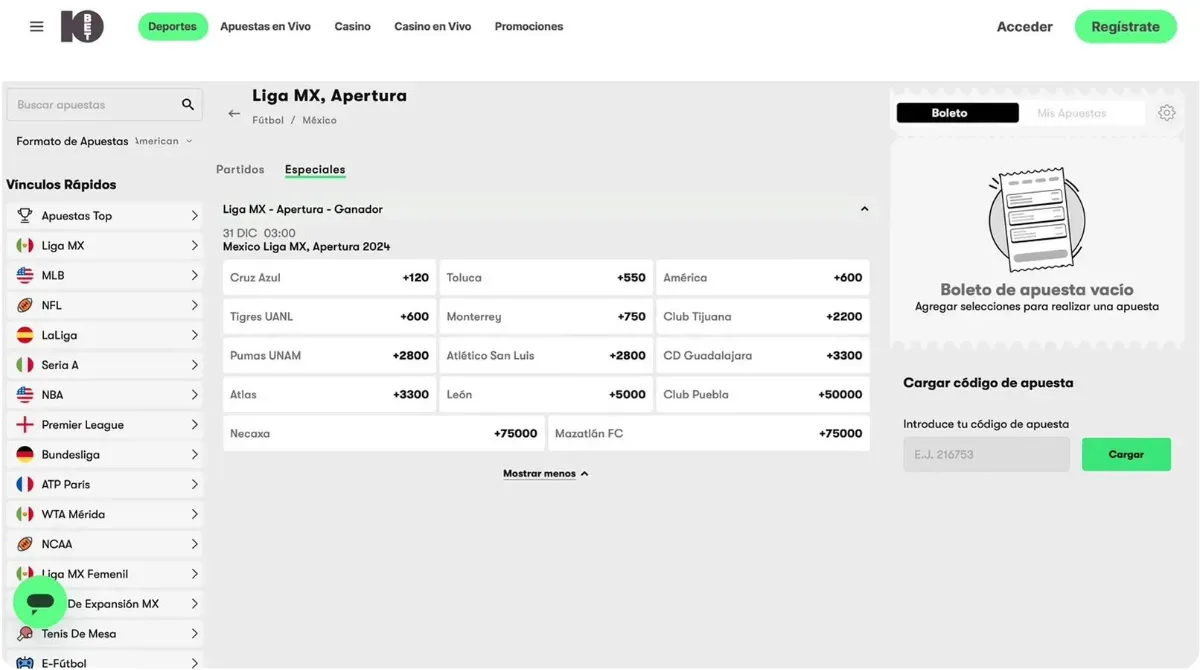Switch to the Especiales tab
The height and width of the screenshot is (670, 1200).
click(315, 170)
